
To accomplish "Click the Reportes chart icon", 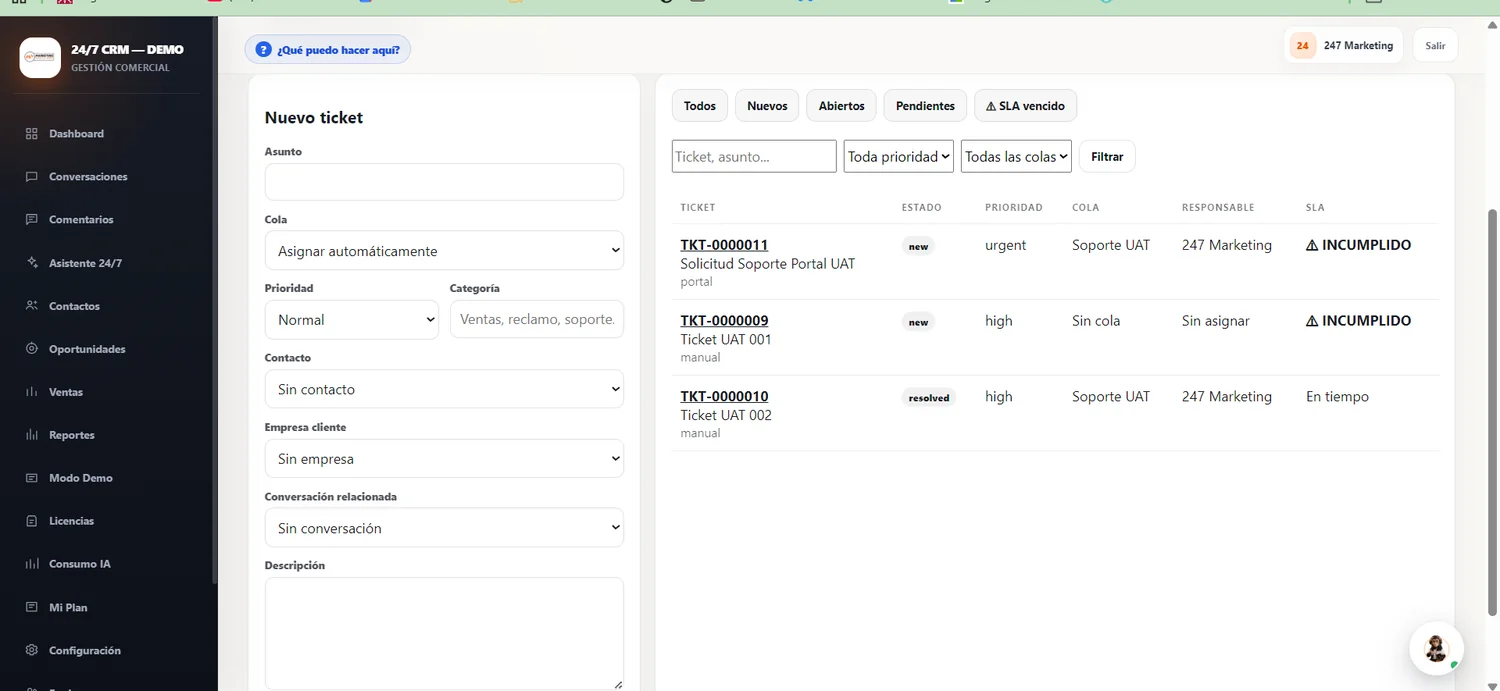I will point(32,435).
